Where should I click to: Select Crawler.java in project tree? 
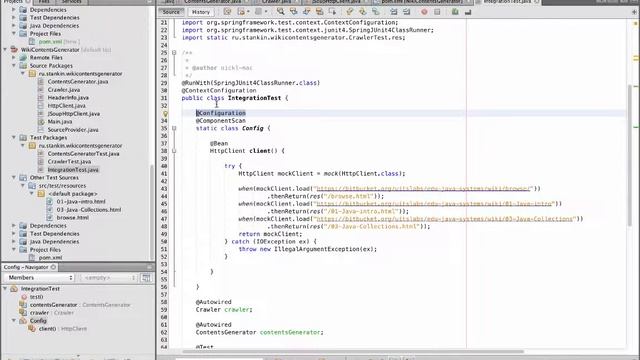click(x=64, y=89)
